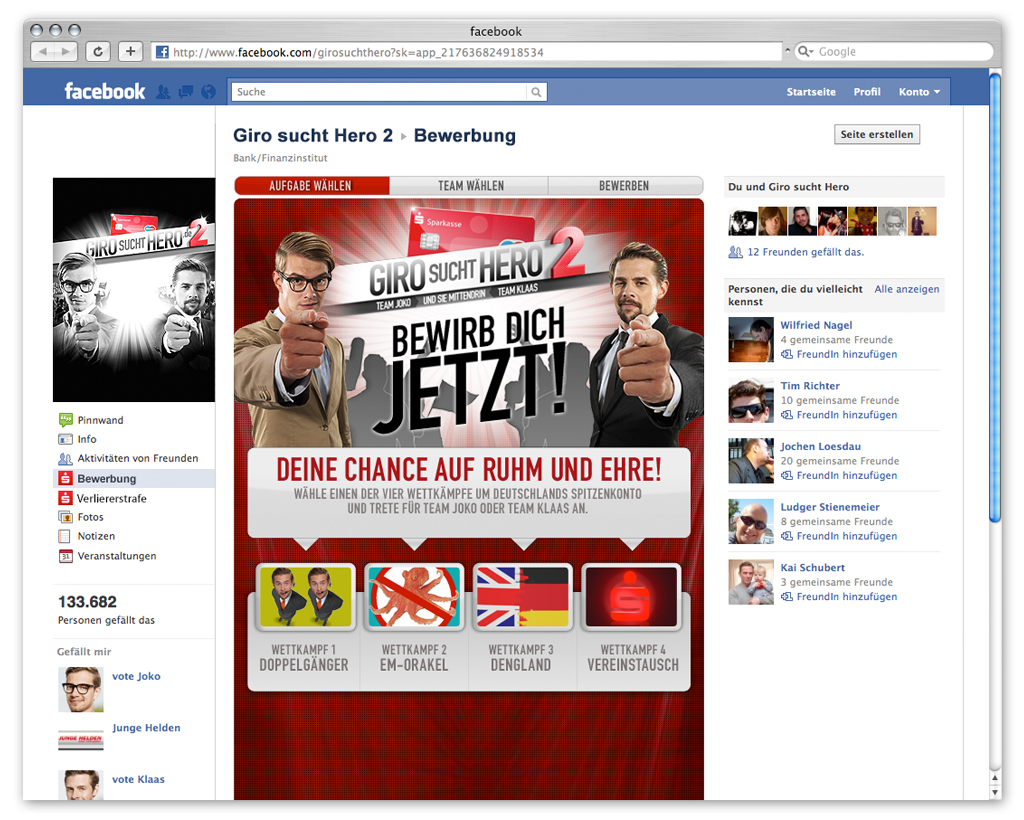Screen dimensions: 1024x820
Task: Open Verliererstrafe in the left sidebar
Action: (x=111, y=498)
